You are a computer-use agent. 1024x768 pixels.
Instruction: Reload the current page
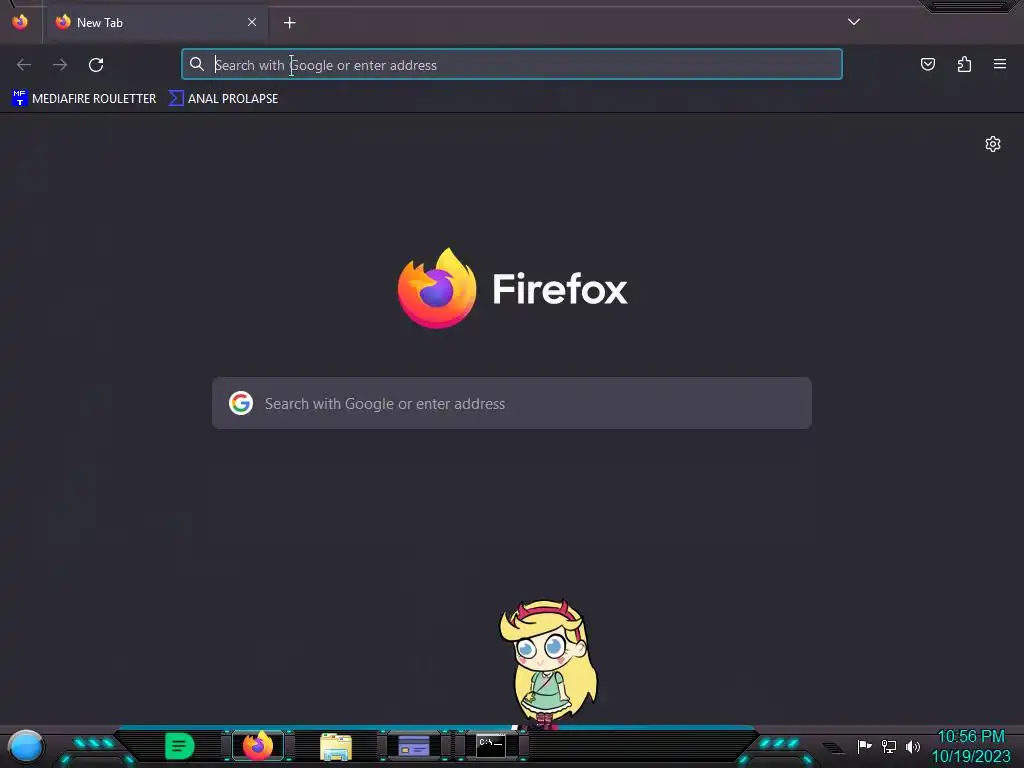click(x=96, y=65)
